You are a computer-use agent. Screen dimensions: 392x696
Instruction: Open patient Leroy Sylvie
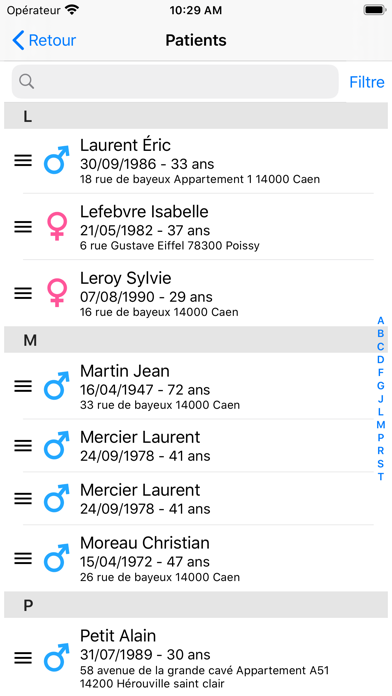pyautogui.click(x=196, y=293)
